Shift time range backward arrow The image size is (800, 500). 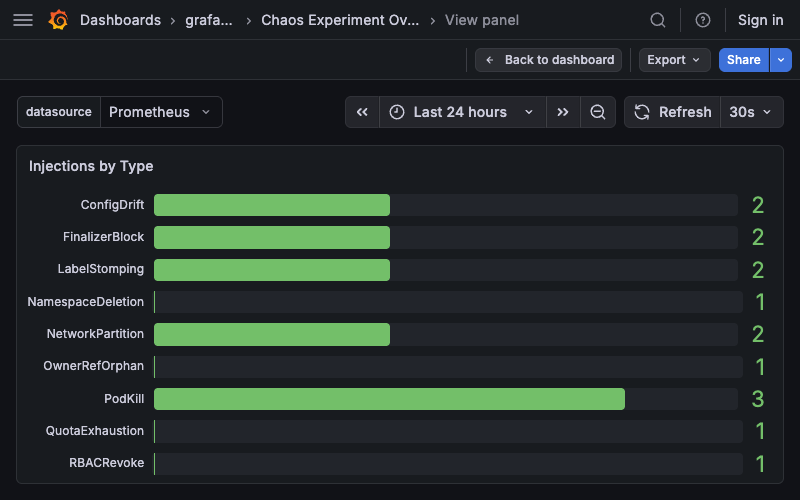coord(362,112)
